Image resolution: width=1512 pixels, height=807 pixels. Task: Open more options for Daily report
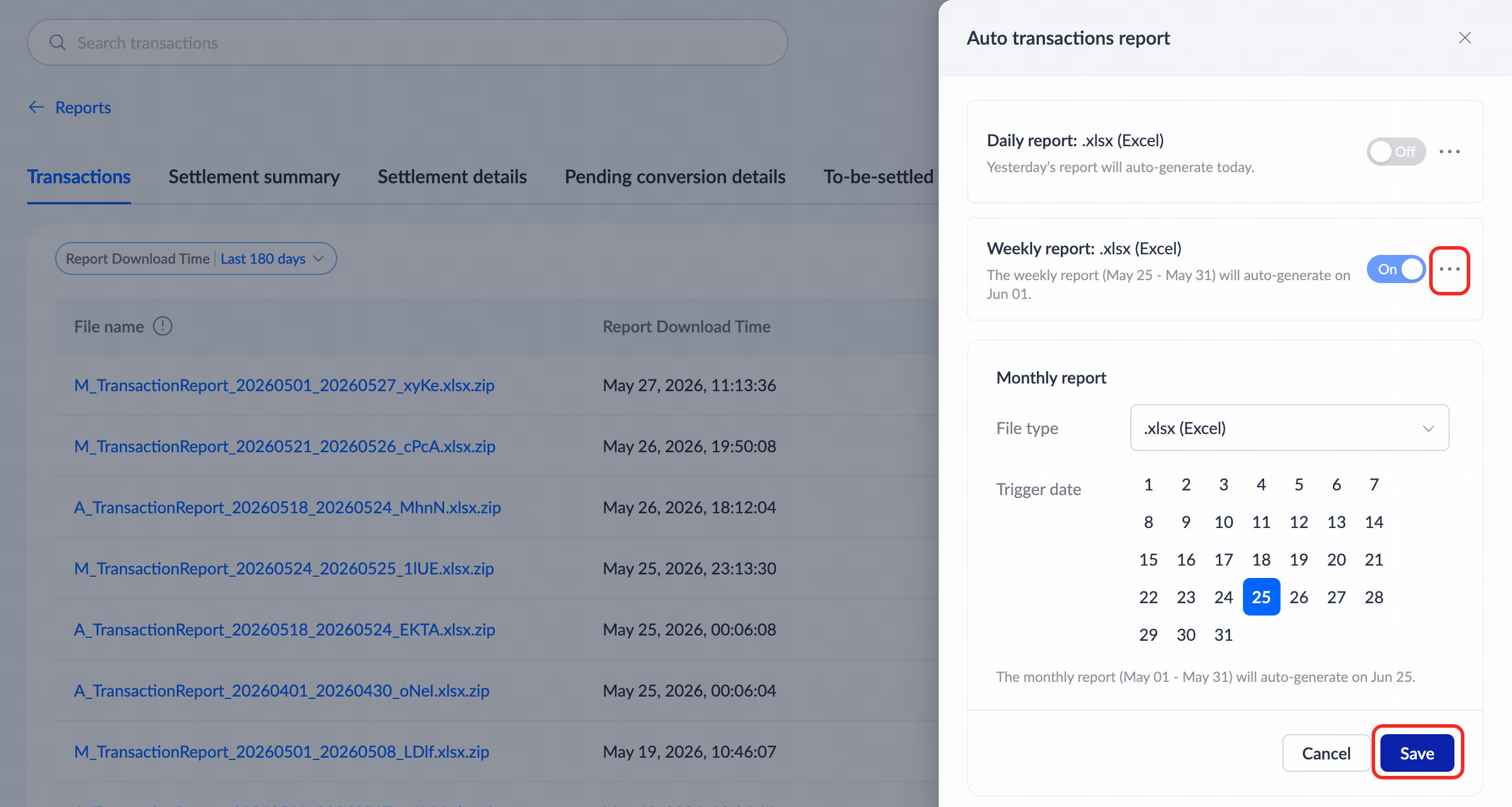tap(1449, 152)
